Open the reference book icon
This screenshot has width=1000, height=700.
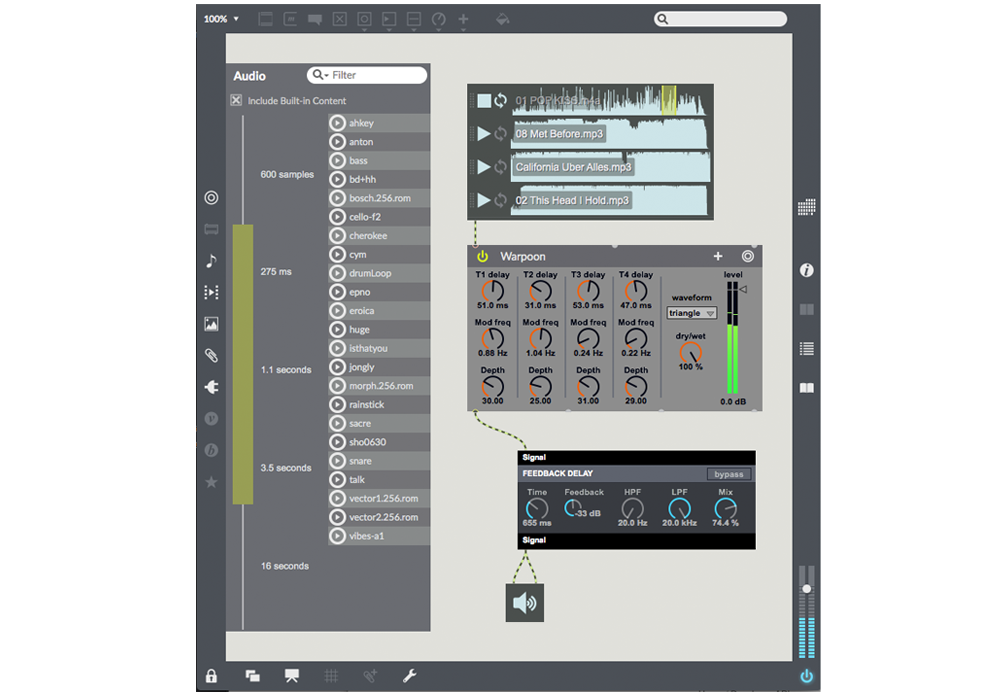click(x=807, y=388)
